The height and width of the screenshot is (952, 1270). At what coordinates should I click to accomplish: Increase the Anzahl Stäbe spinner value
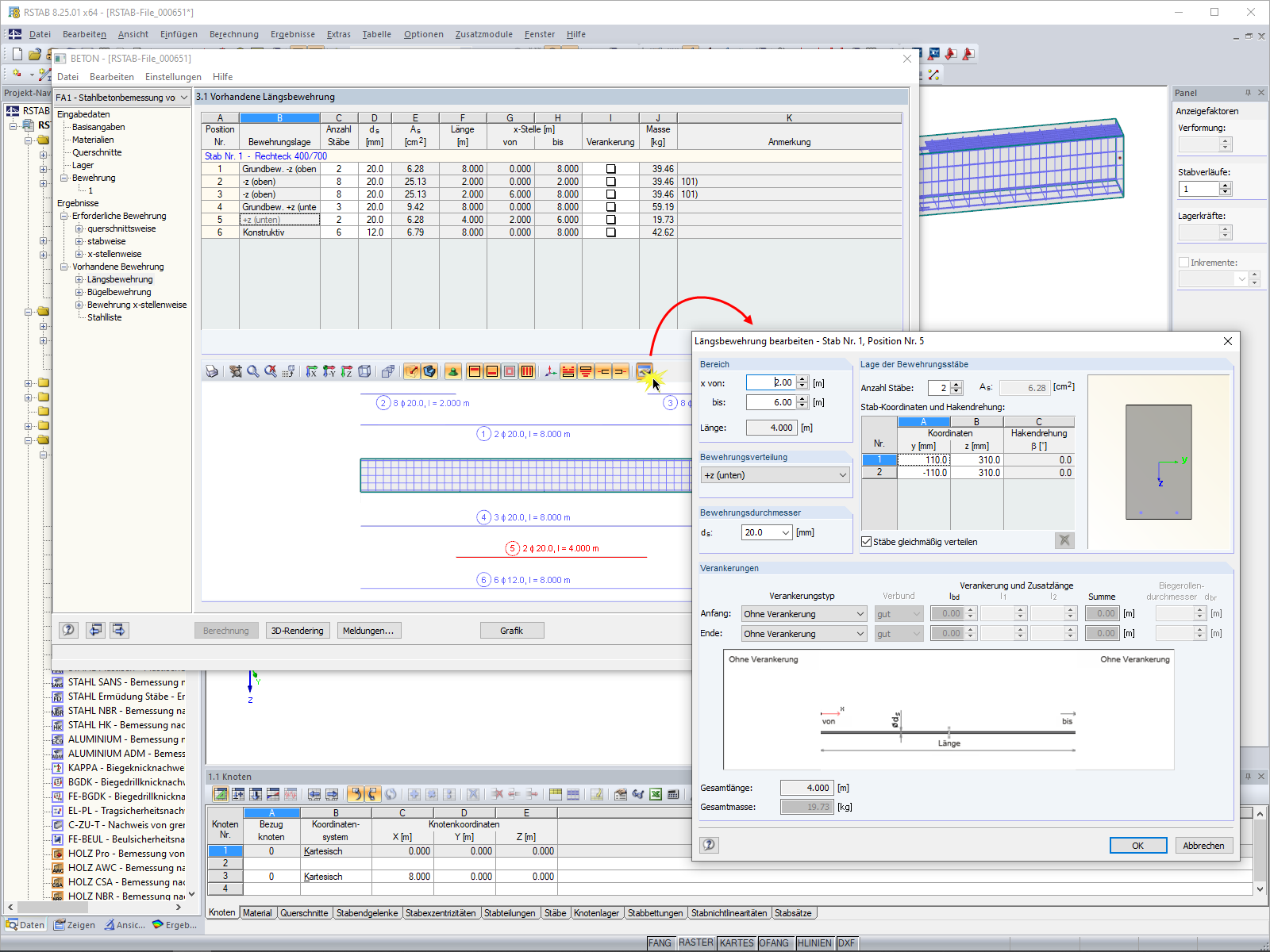pyautogui.click(x=956, y=385)
